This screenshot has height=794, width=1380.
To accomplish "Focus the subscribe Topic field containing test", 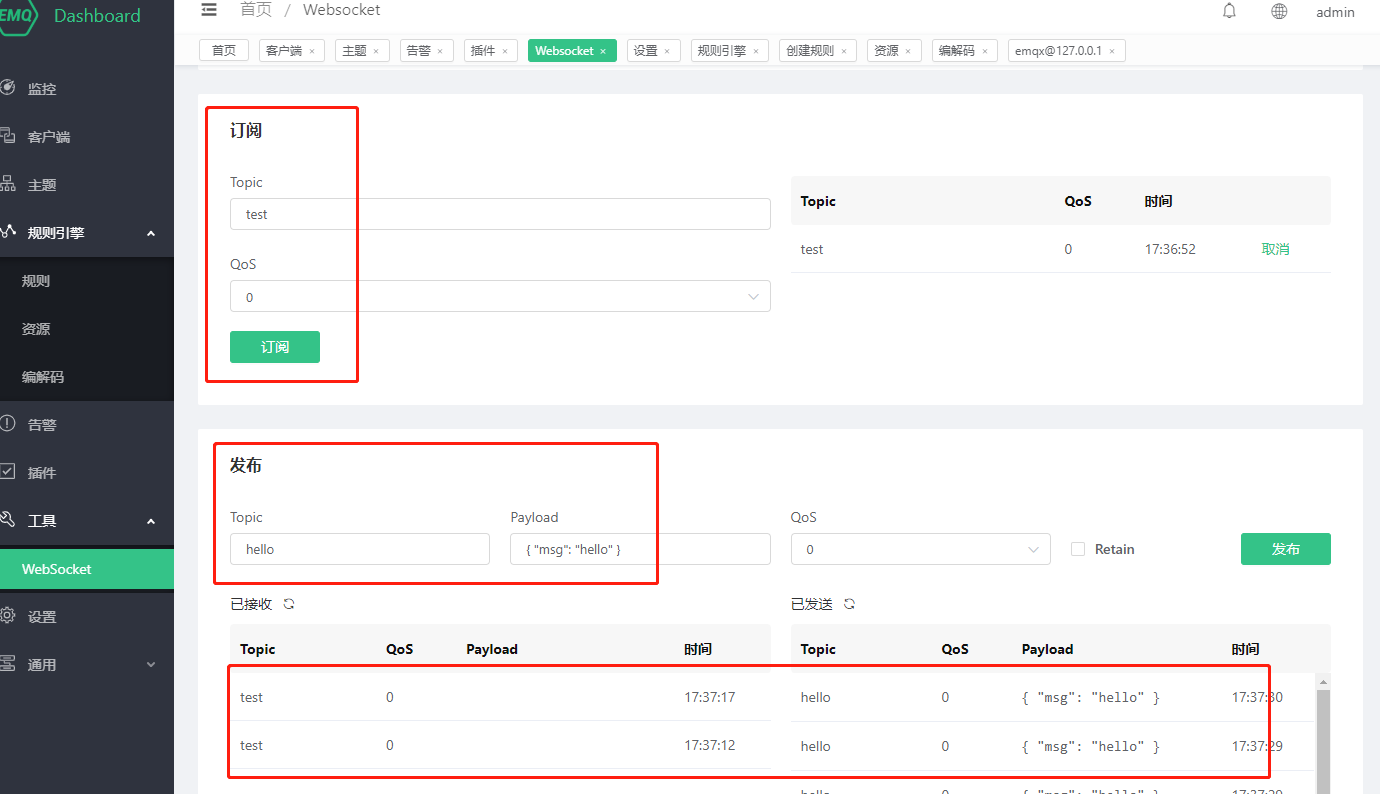I will 500,214.
